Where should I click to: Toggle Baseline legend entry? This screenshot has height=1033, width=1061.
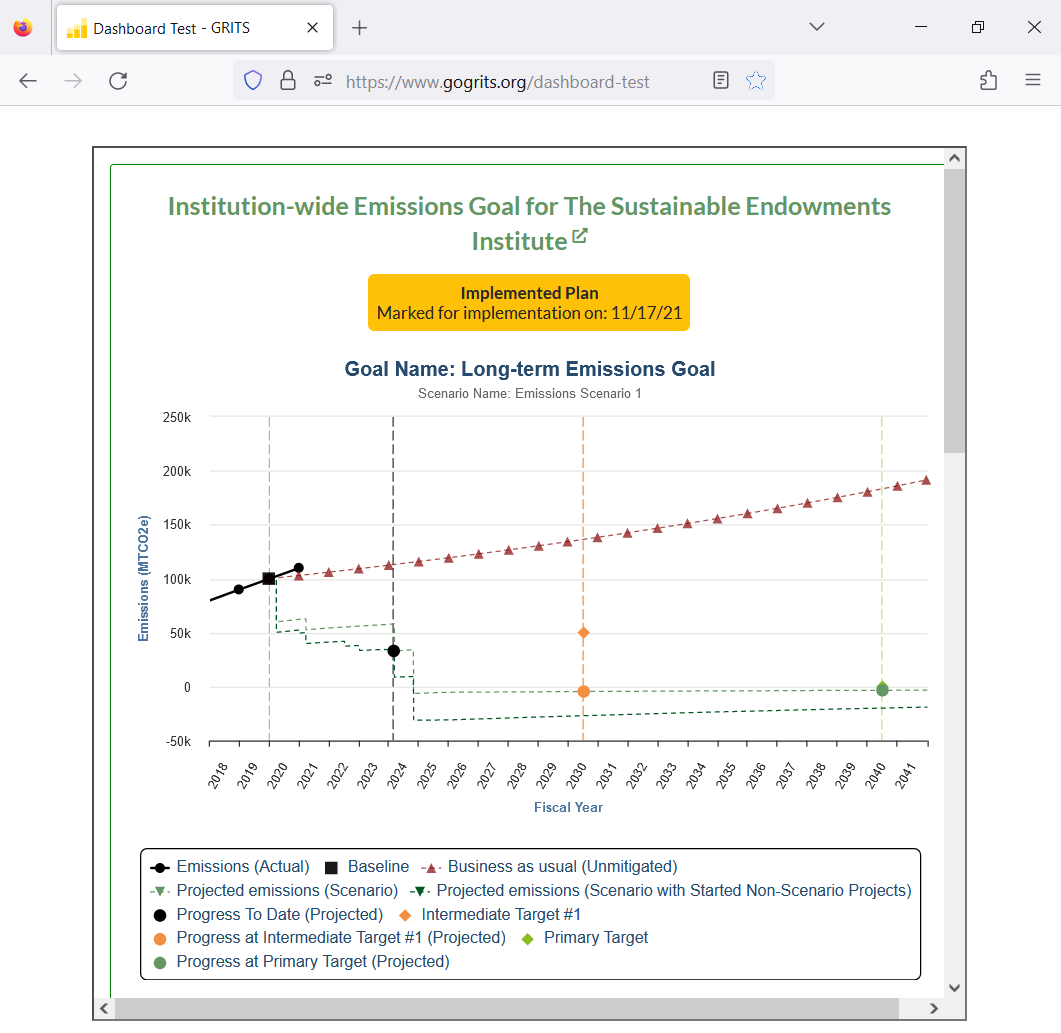click(367, 867)
